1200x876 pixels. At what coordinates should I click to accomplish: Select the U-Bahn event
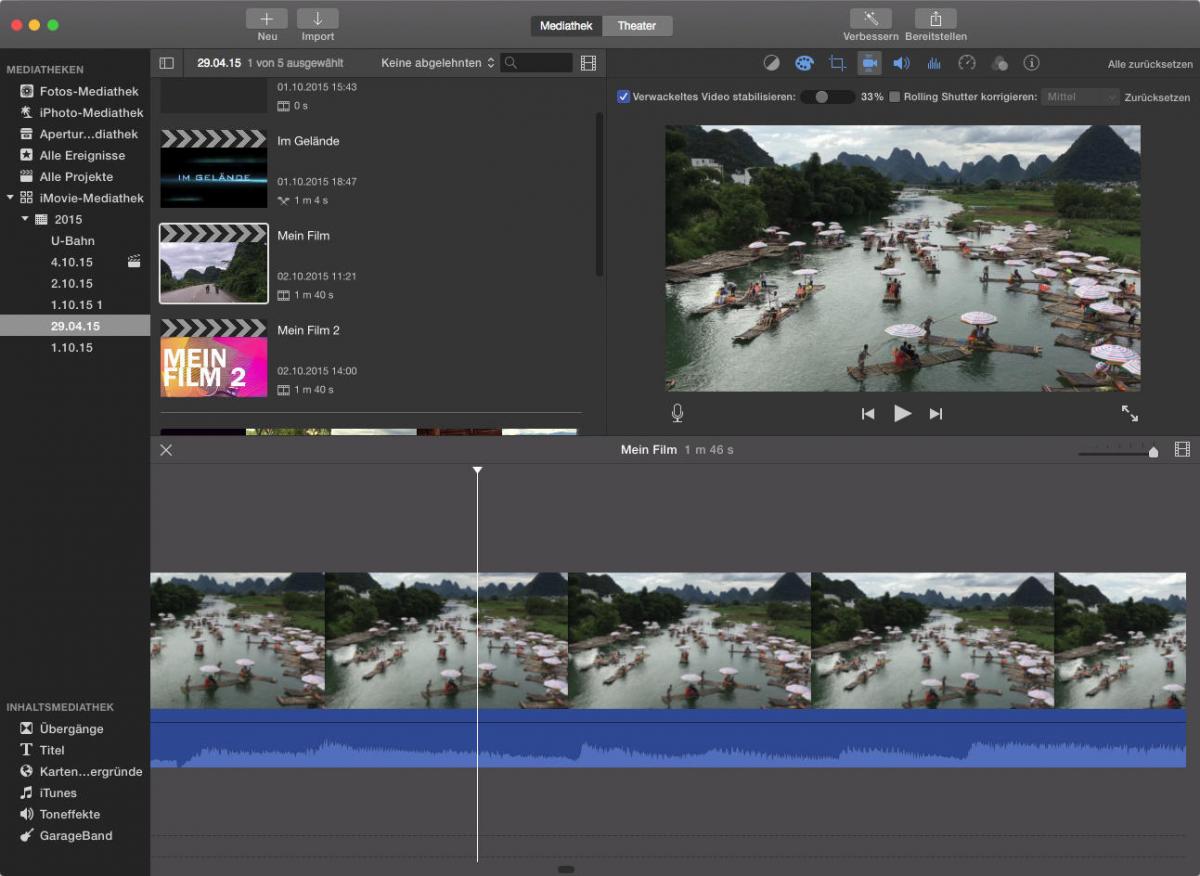pyautogui.click(x=75, y=241)
